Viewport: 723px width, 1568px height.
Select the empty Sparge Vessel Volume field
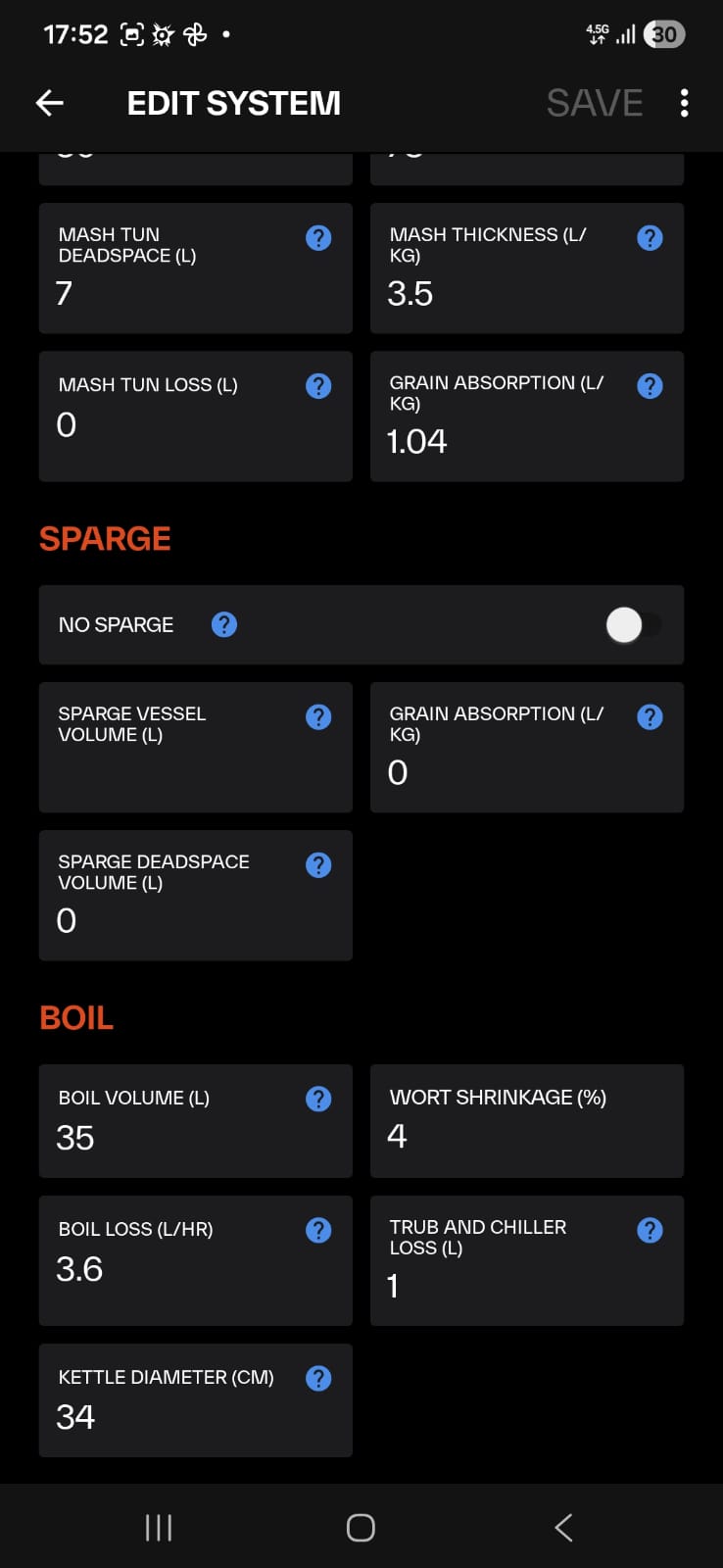pyautogui.click(x=196, y=747)
